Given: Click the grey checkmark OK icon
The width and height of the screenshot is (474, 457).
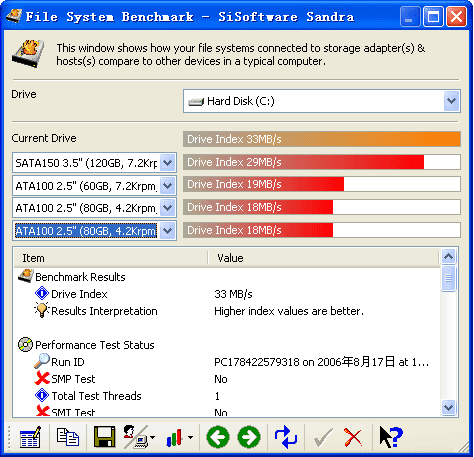Looking at the screenshot, I should point(323,437).
